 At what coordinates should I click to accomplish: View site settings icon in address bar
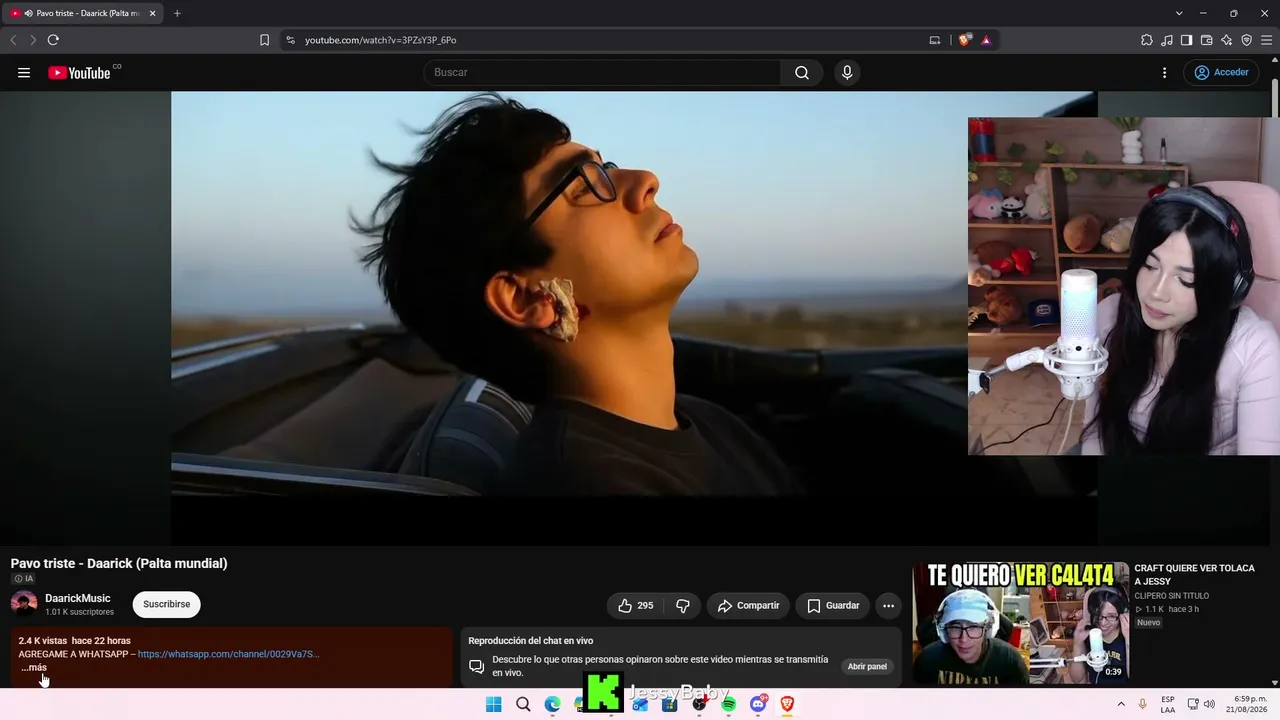[x=290, y=40]
